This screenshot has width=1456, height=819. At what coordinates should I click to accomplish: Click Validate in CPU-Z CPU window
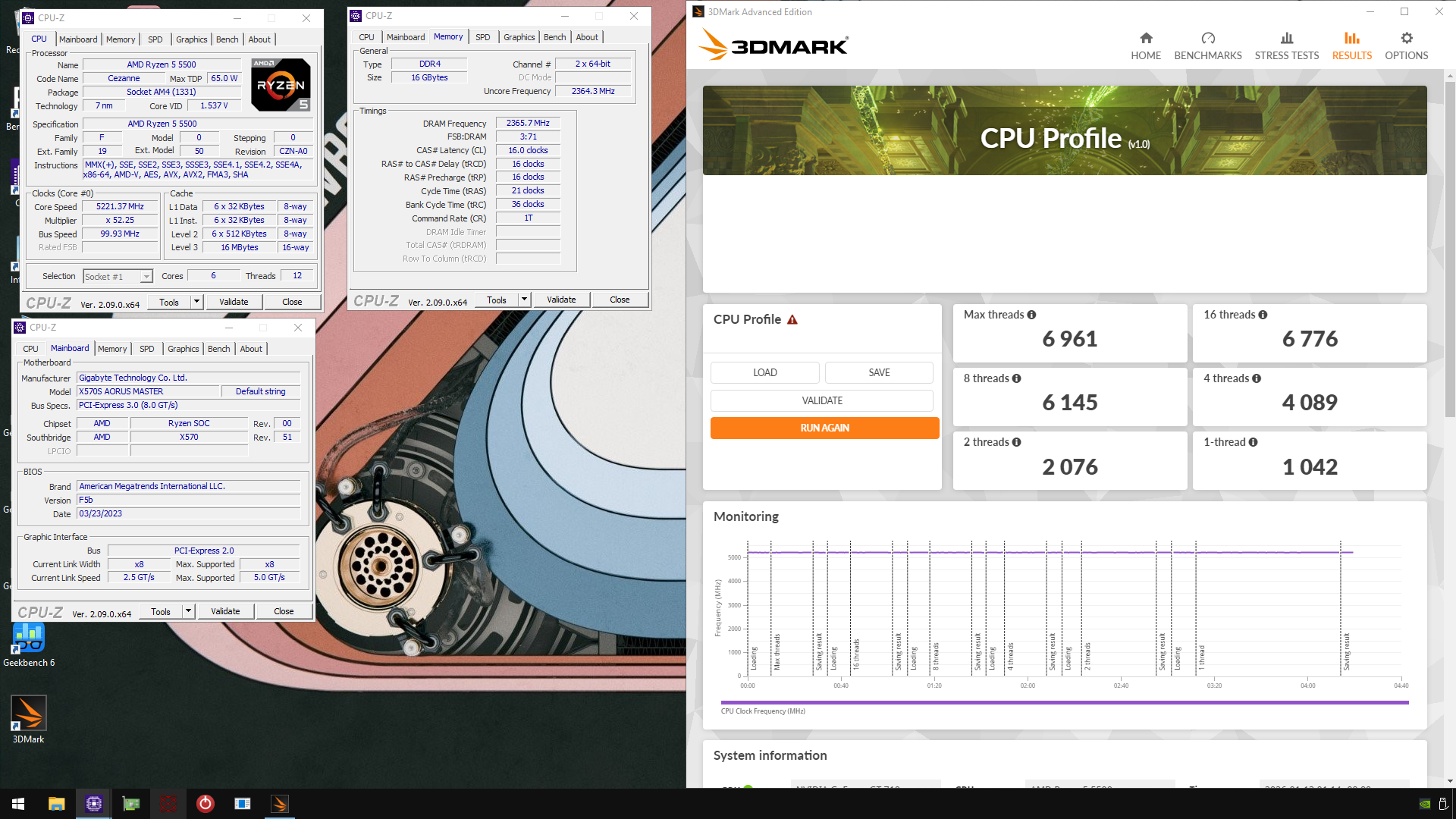[234, 302]
